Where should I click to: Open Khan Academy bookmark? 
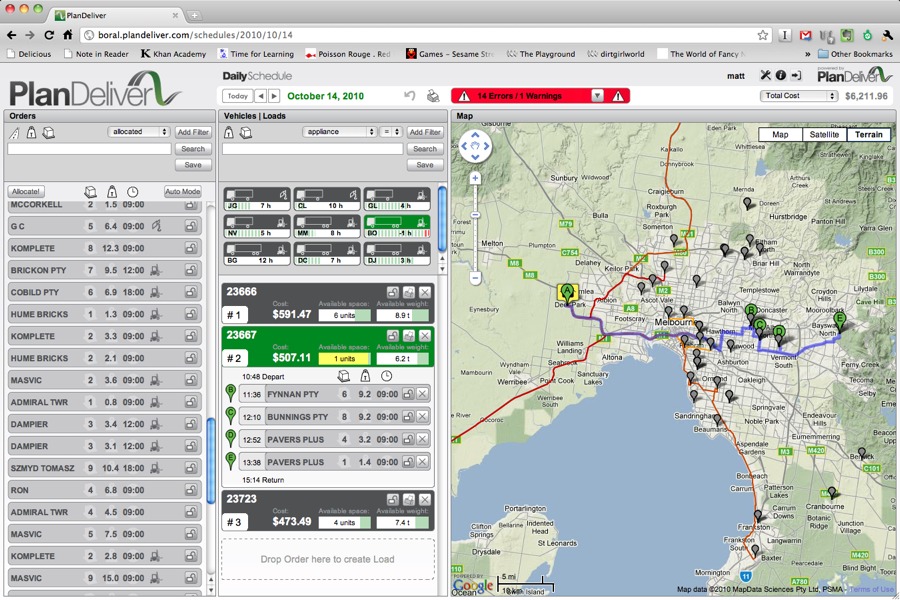tap(173, 54)
